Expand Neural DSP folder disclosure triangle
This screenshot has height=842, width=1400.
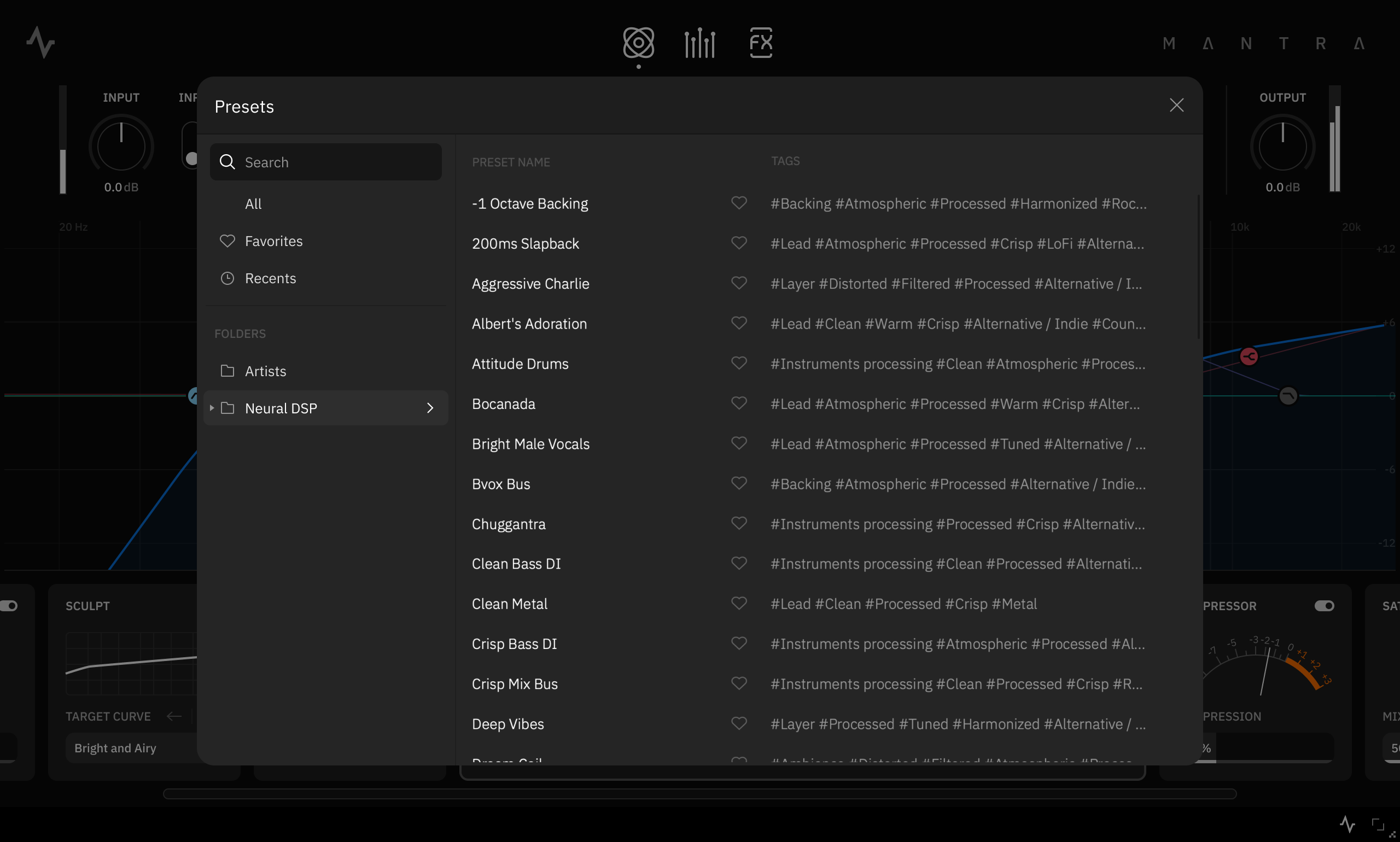pyautogui.click(x=212, y=408)
